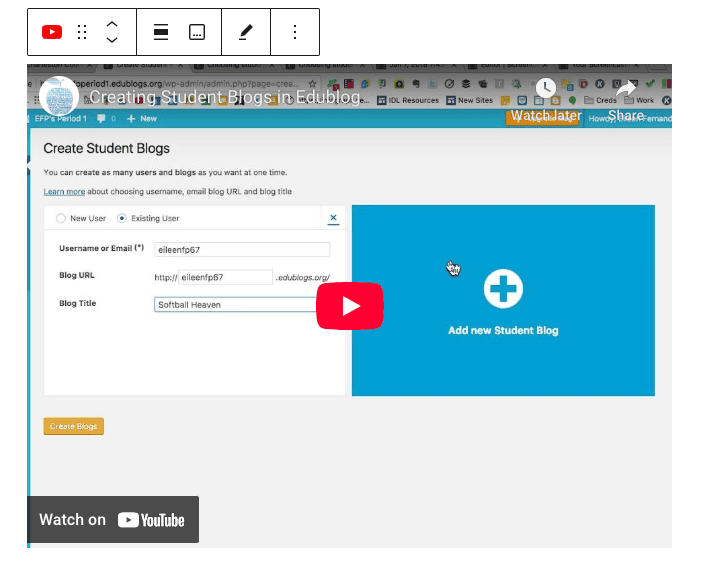Viewport: 712px width, 569px height.
Task: Click the YouTube block type icon
Action: (52, 32)
